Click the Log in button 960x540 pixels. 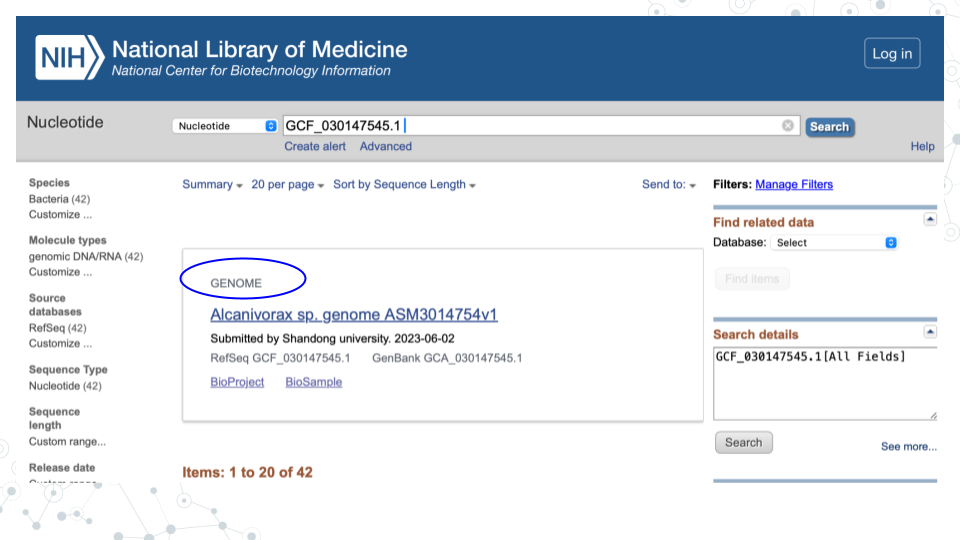click(892, 54)
